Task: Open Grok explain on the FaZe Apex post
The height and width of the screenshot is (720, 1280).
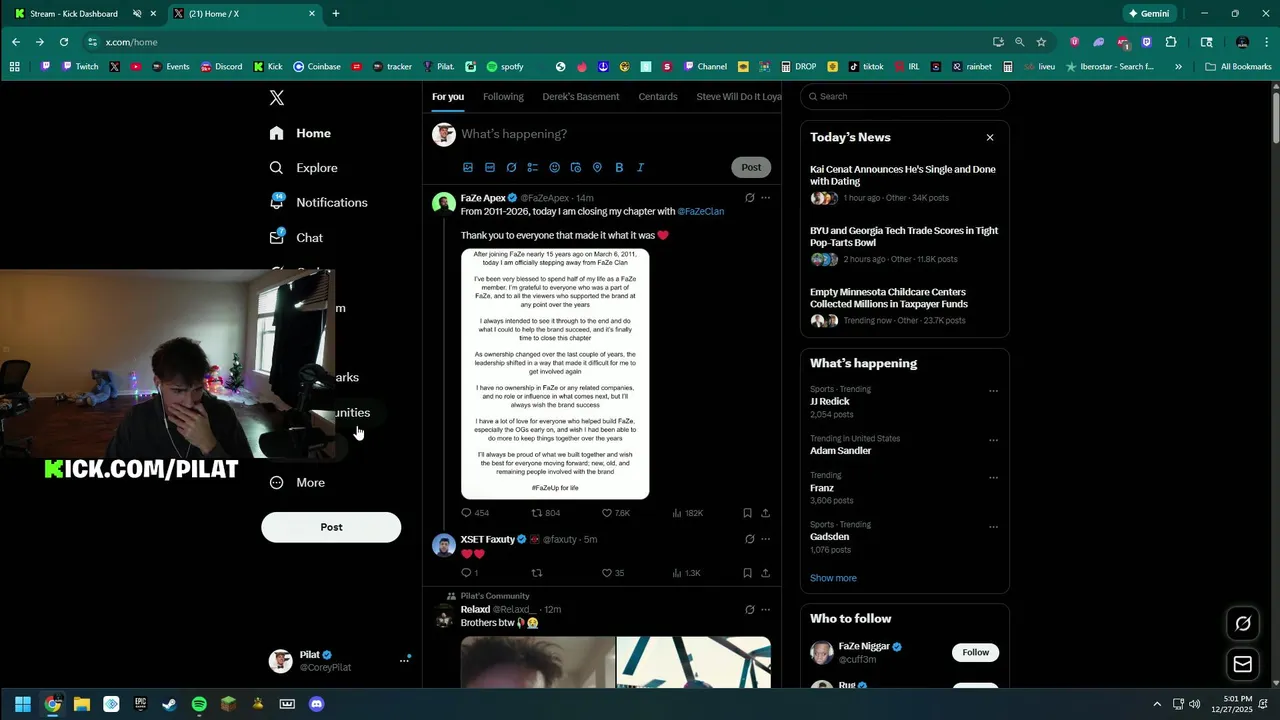Action: coord(749,198)
